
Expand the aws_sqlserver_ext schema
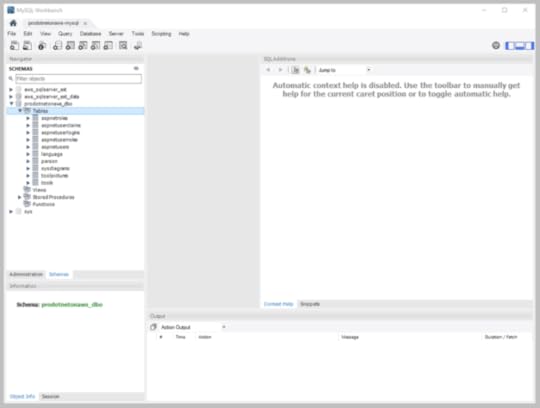click(11, 90)
